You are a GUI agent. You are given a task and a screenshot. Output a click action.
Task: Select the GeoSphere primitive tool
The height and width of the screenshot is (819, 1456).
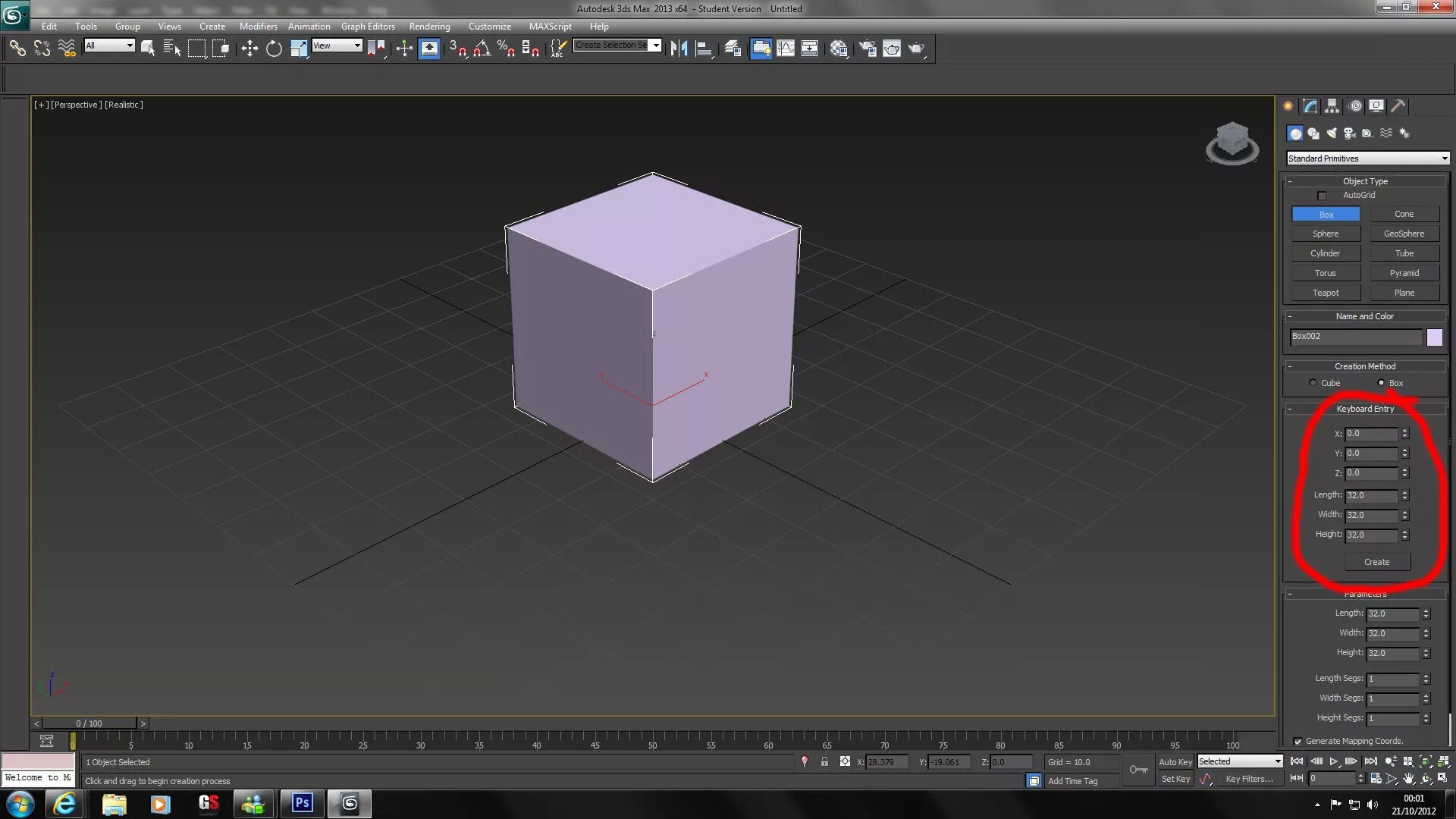coord(1404,233)
